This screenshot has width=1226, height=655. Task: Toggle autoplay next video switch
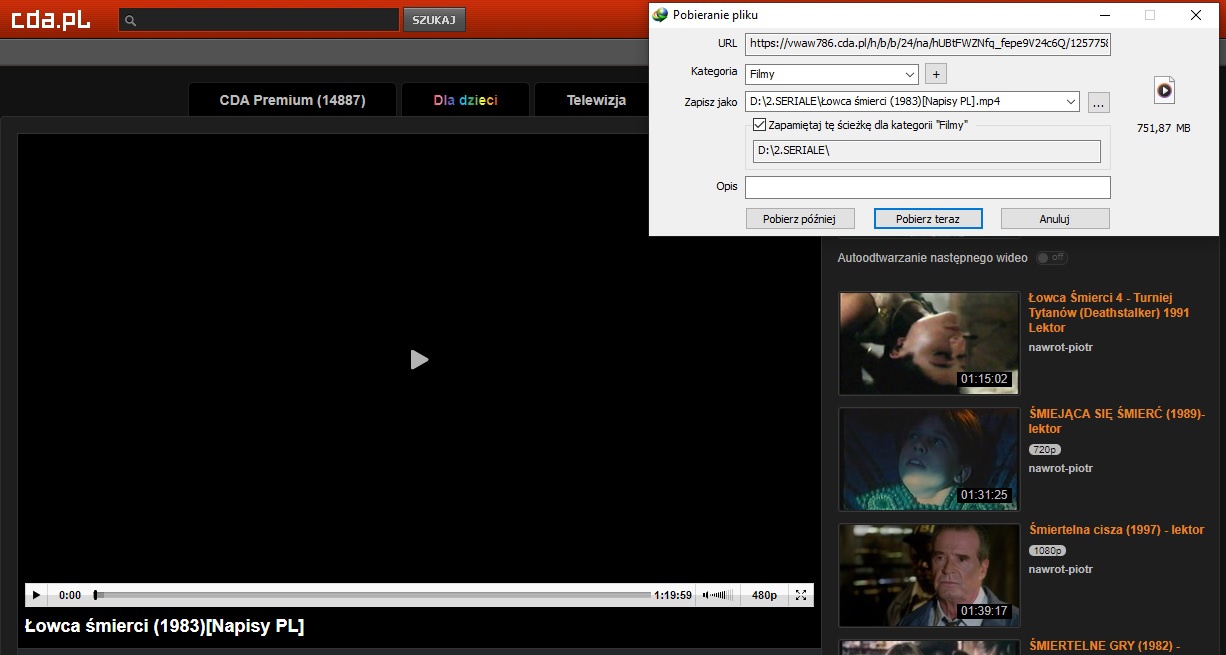(1051, 258)
